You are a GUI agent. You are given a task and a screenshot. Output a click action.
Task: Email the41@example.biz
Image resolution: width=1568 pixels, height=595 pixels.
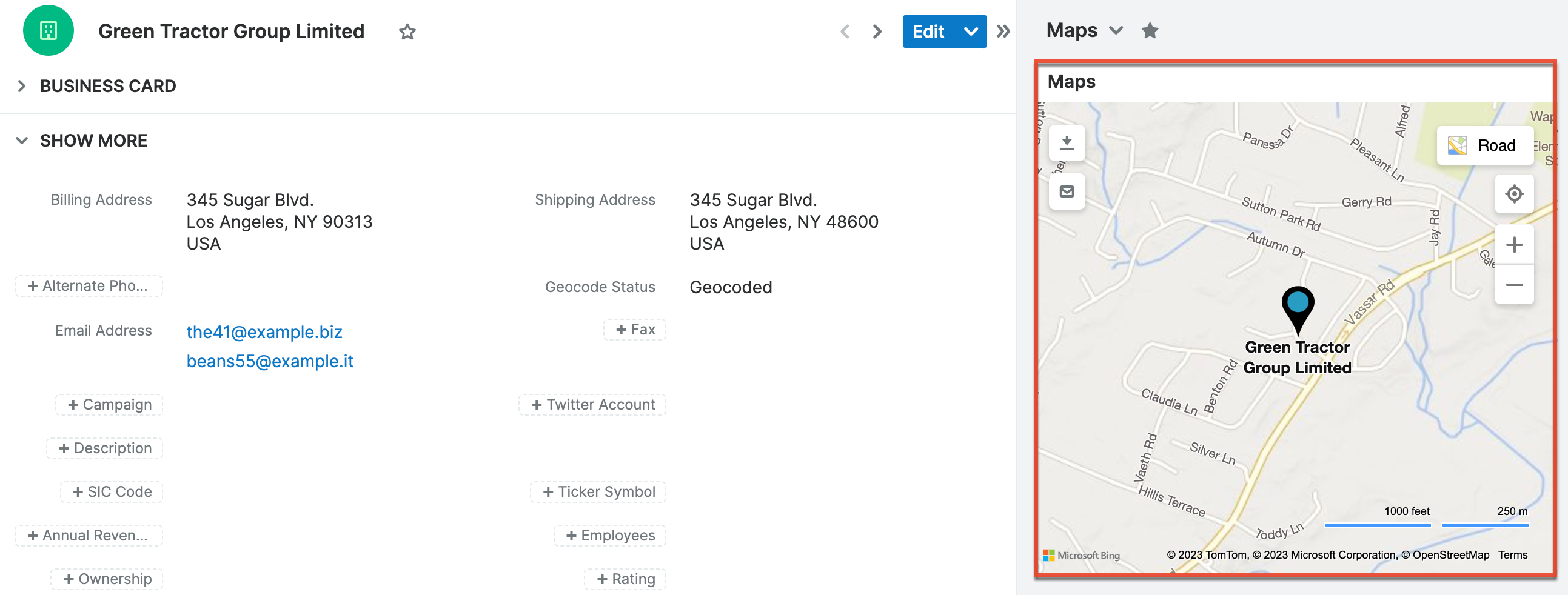tap(264, 331)
